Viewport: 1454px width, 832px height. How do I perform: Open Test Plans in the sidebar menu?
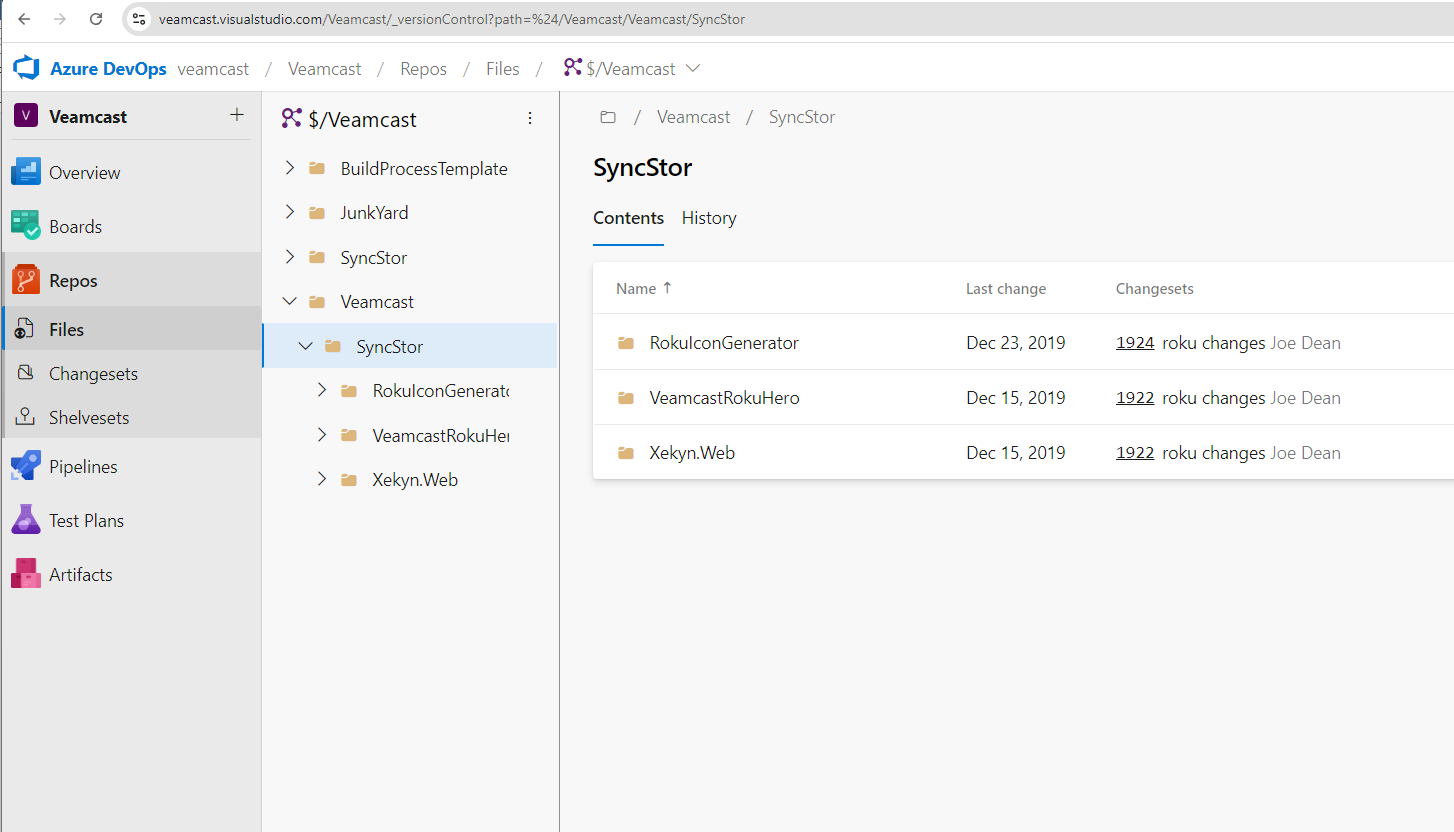(x=87, y=521)
